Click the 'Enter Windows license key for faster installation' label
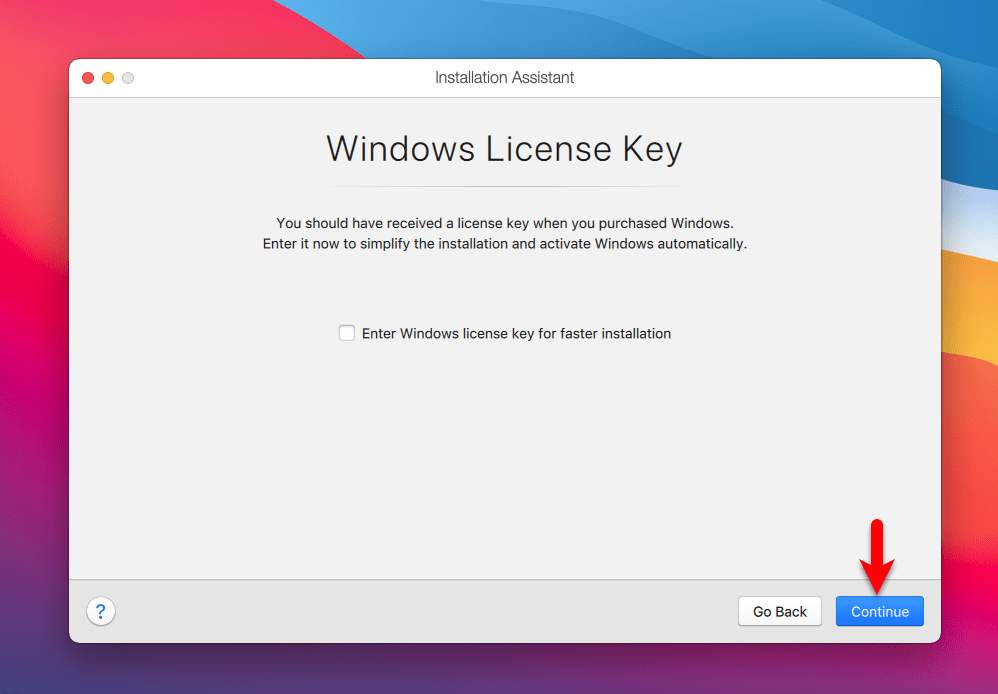Viewport: 998px width, 694px height. (x=516, y=334)
